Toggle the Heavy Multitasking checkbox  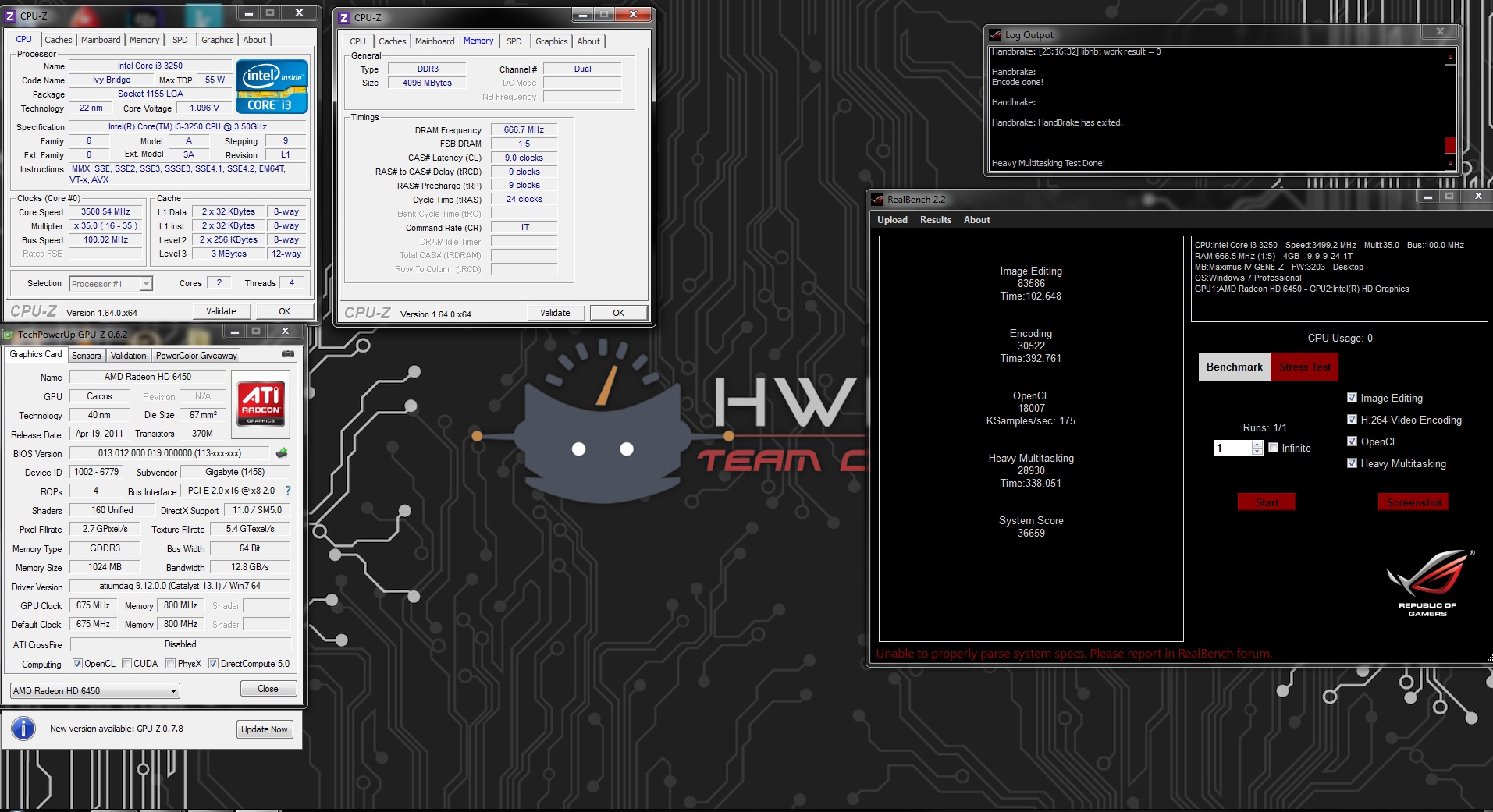pyautogui.click(x=1352, y=463)
